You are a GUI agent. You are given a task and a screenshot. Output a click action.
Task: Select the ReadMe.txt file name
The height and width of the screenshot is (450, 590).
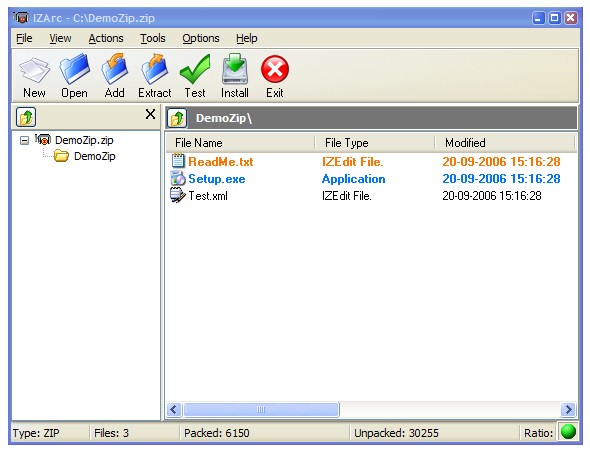point(221,162)
